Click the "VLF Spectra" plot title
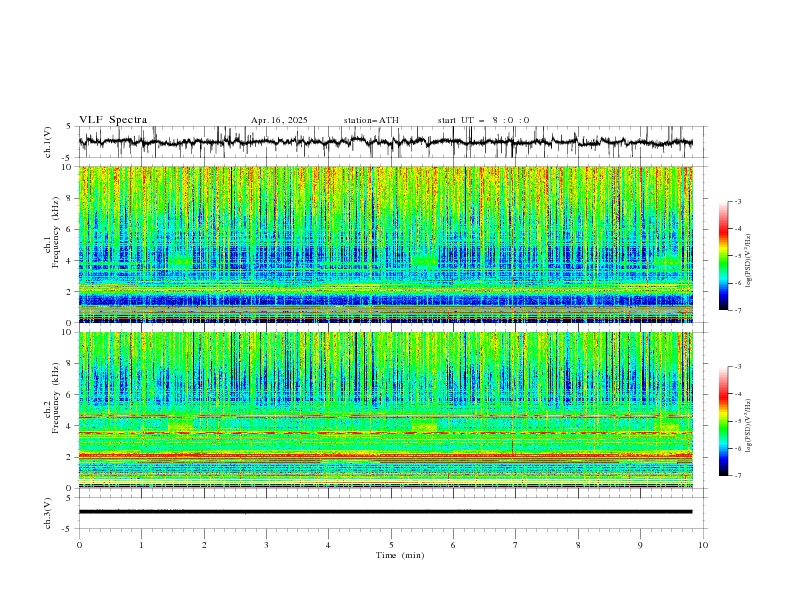792x612 pixels. point(113,120)
